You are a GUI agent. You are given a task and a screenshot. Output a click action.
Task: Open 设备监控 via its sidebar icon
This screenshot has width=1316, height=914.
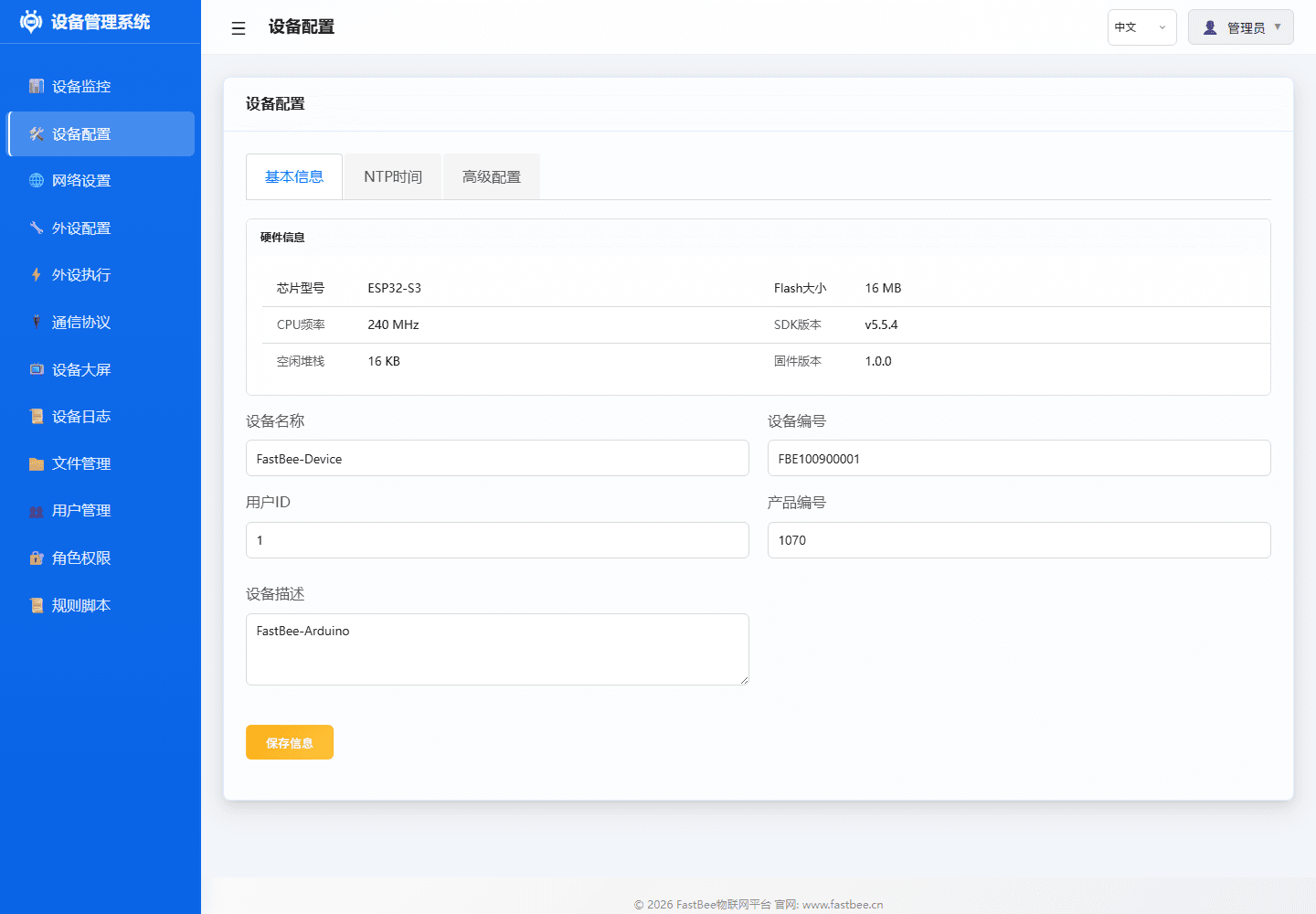[x=37, y=86]
